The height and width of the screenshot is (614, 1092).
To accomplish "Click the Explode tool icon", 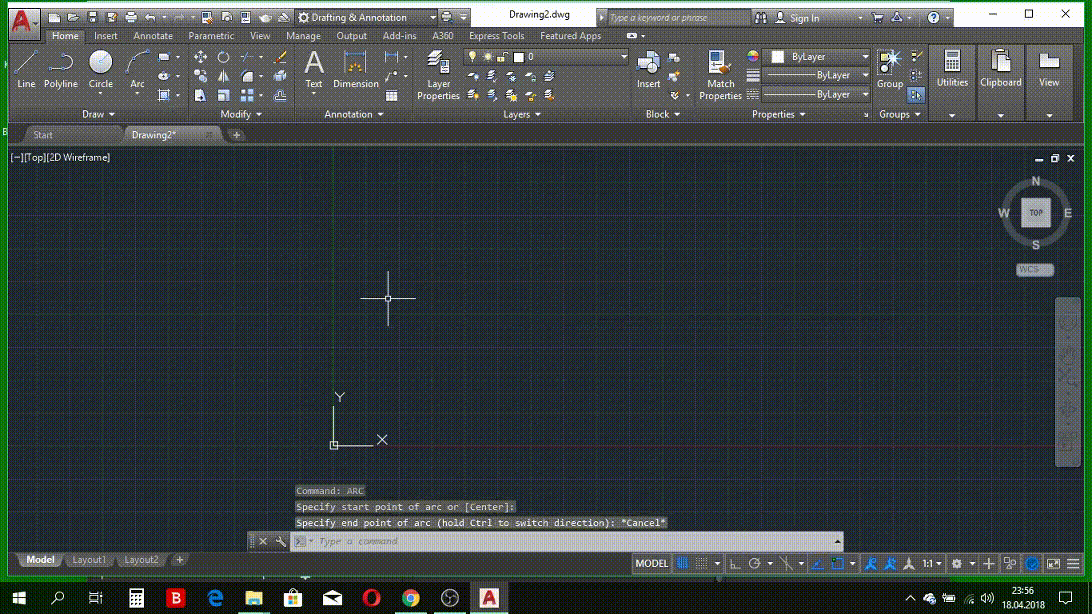I will tap(280, 76).
